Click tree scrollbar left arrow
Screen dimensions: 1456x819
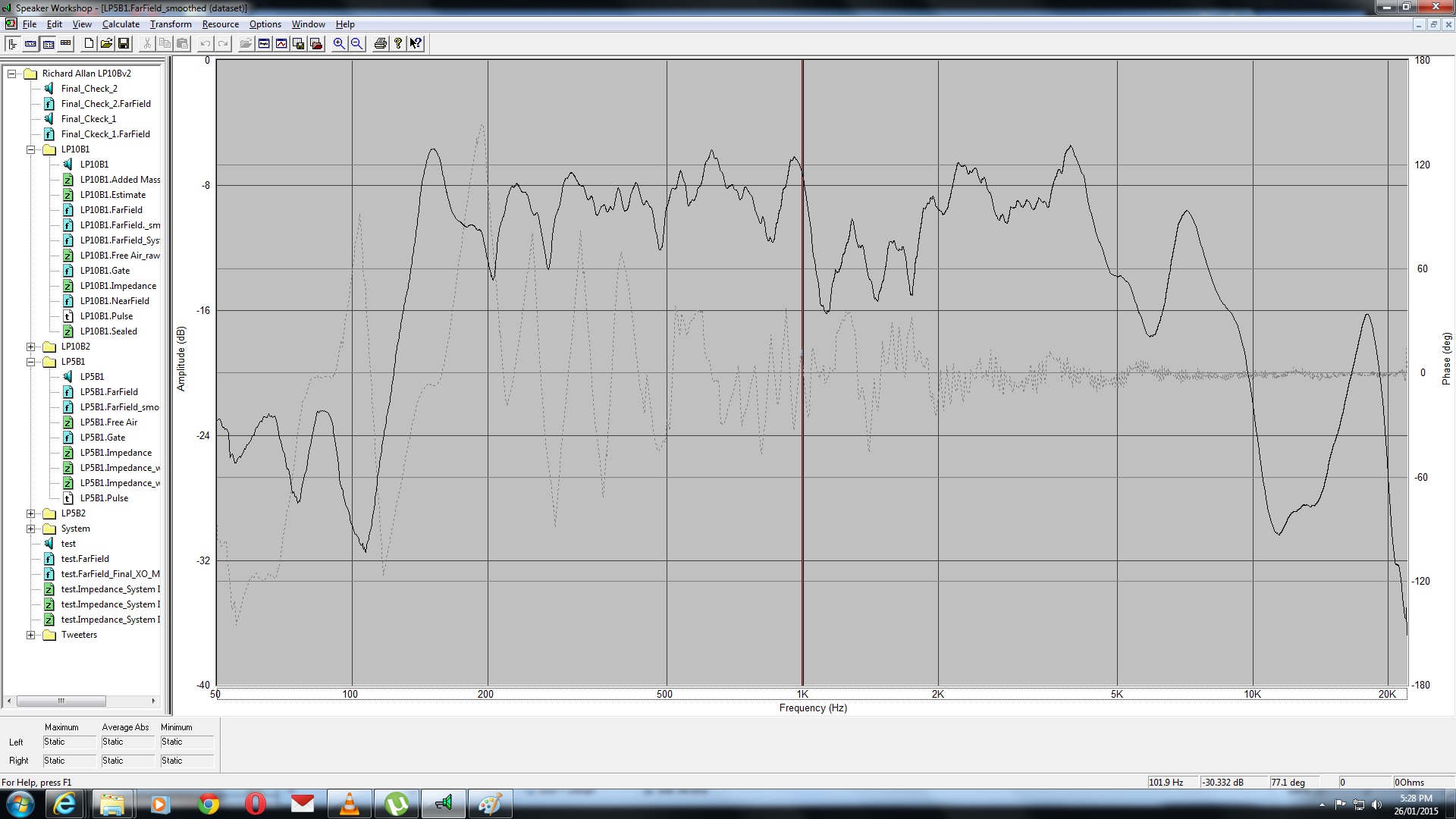click(9, 701)
